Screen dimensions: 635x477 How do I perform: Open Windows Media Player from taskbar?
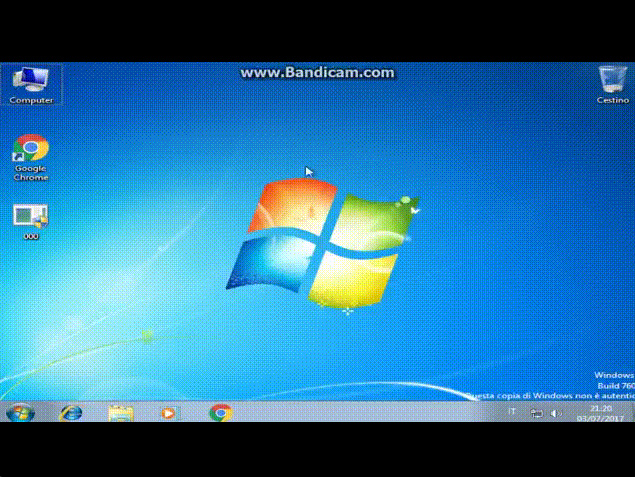point(168,413)
